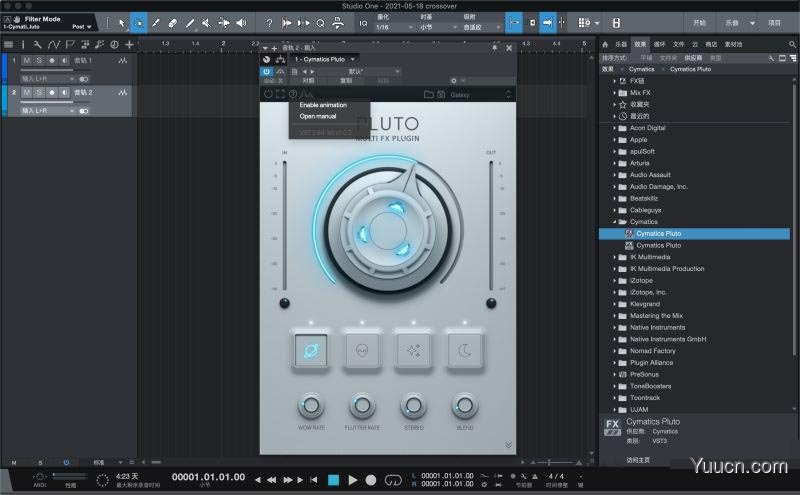This screenshot has height=495, width=800.
Task: Open track 1 input L+R dropdown
Action: click(x=47, y=79)
